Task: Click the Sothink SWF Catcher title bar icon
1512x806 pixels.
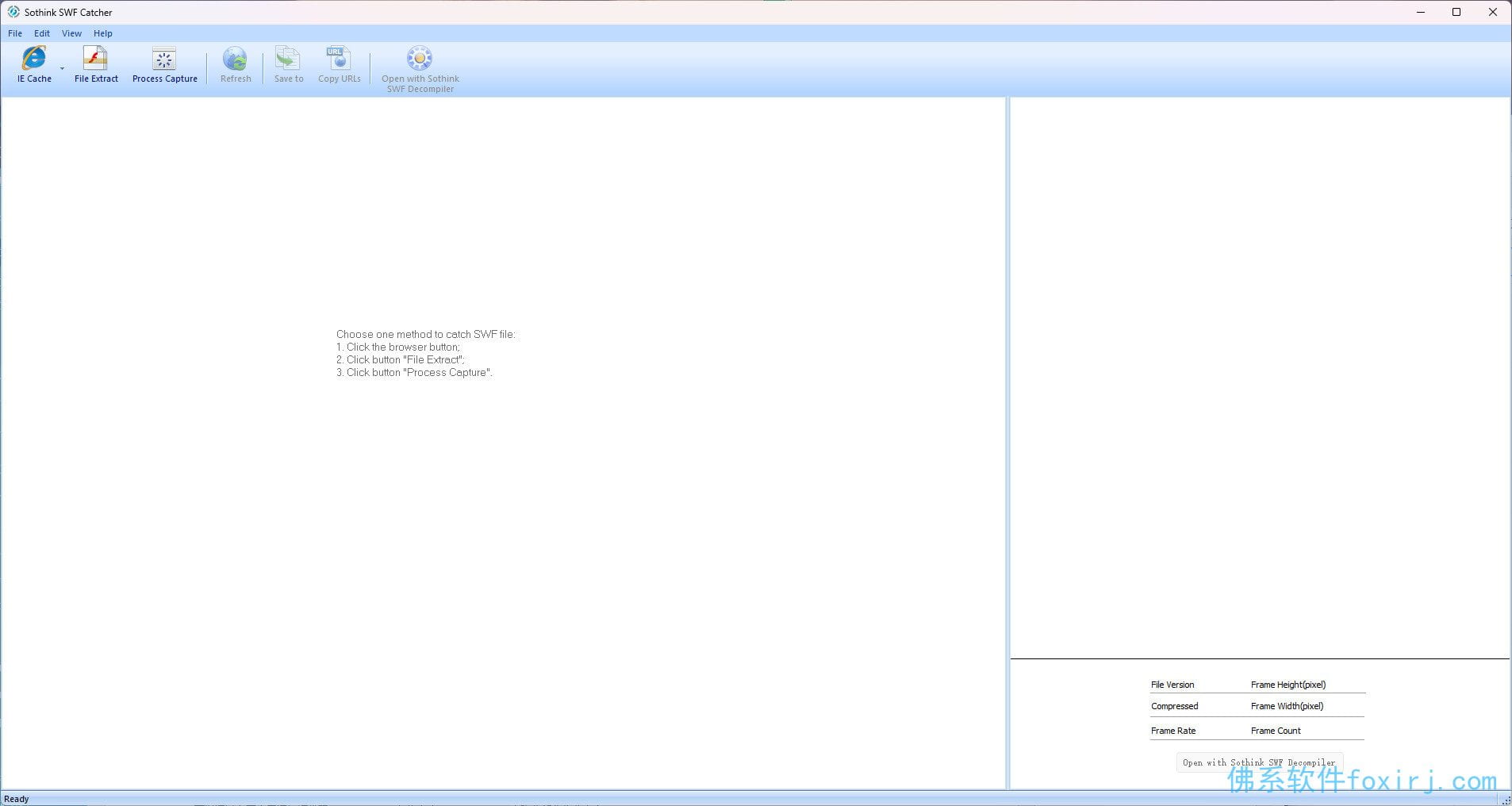Action: click(13, 12)
